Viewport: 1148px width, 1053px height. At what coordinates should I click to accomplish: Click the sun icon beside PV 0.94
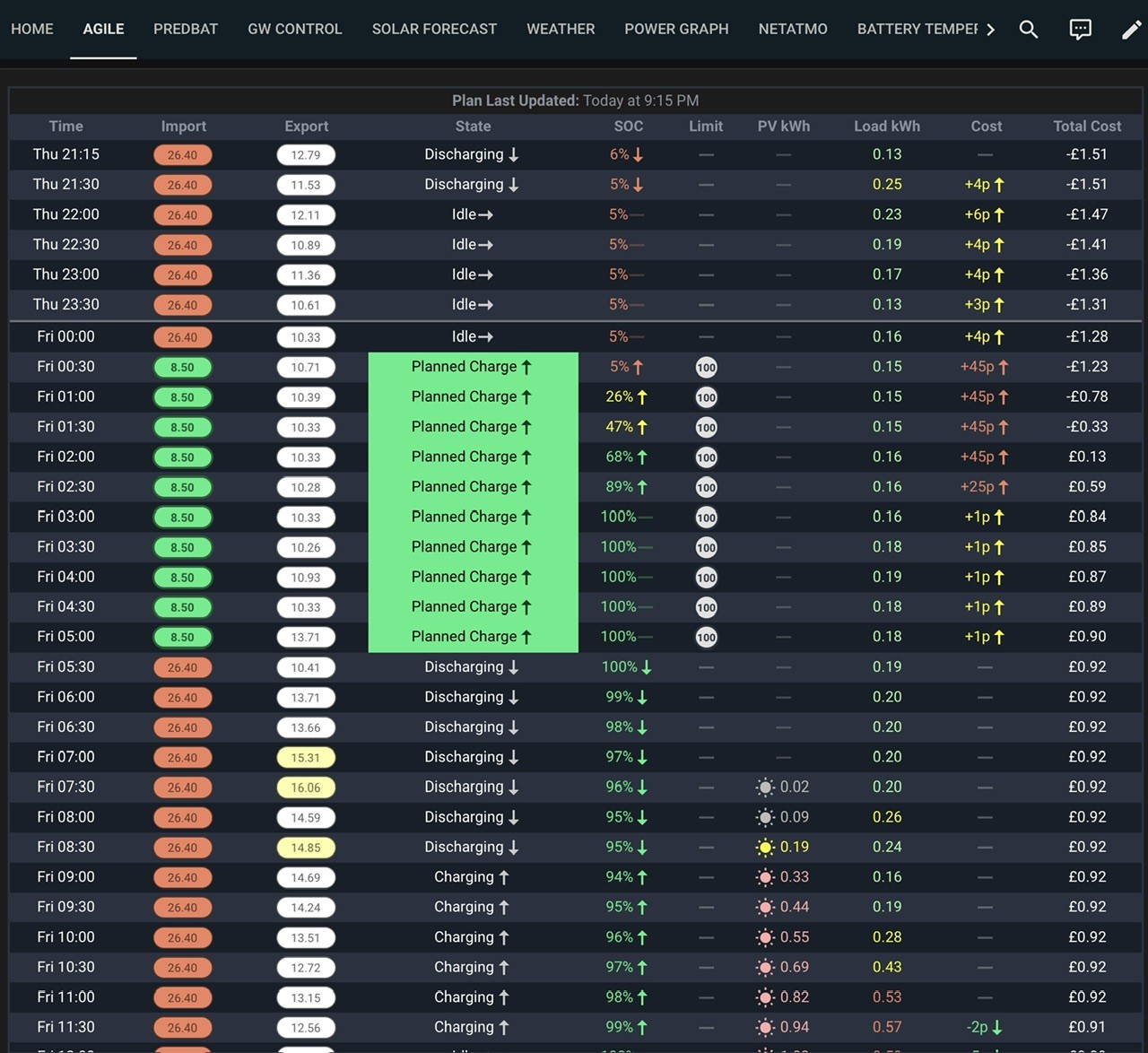[765, 1028]
